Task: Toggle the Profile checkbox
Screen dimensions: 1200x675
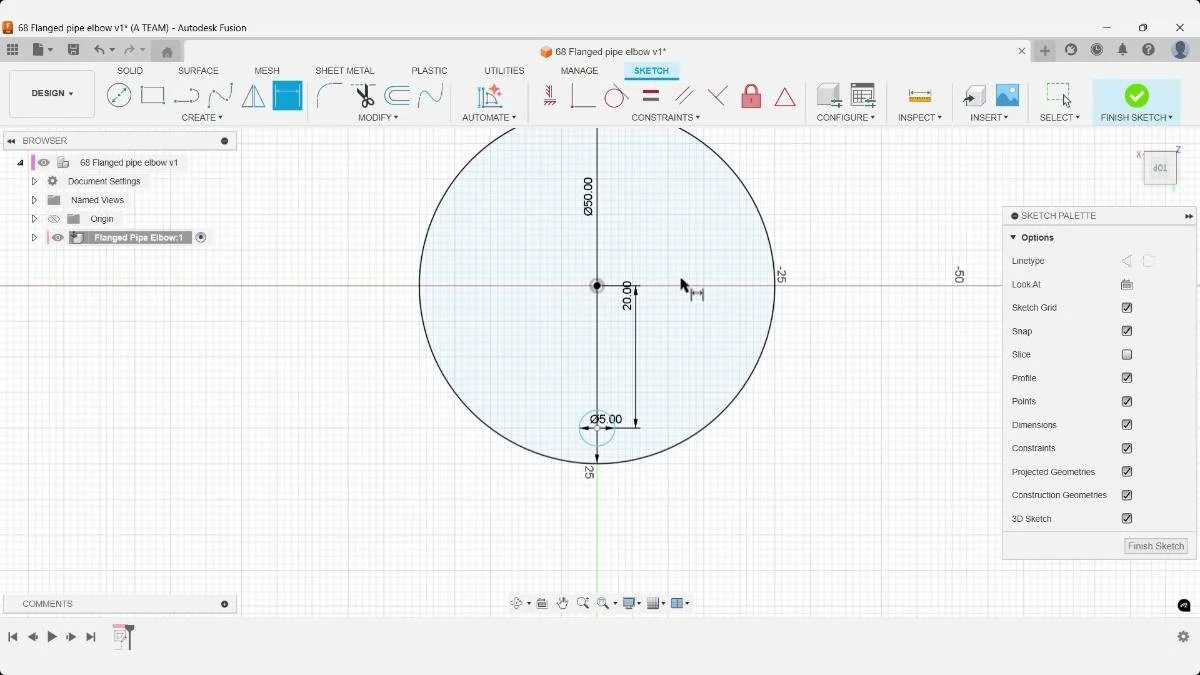Action: pos(1127,378)
